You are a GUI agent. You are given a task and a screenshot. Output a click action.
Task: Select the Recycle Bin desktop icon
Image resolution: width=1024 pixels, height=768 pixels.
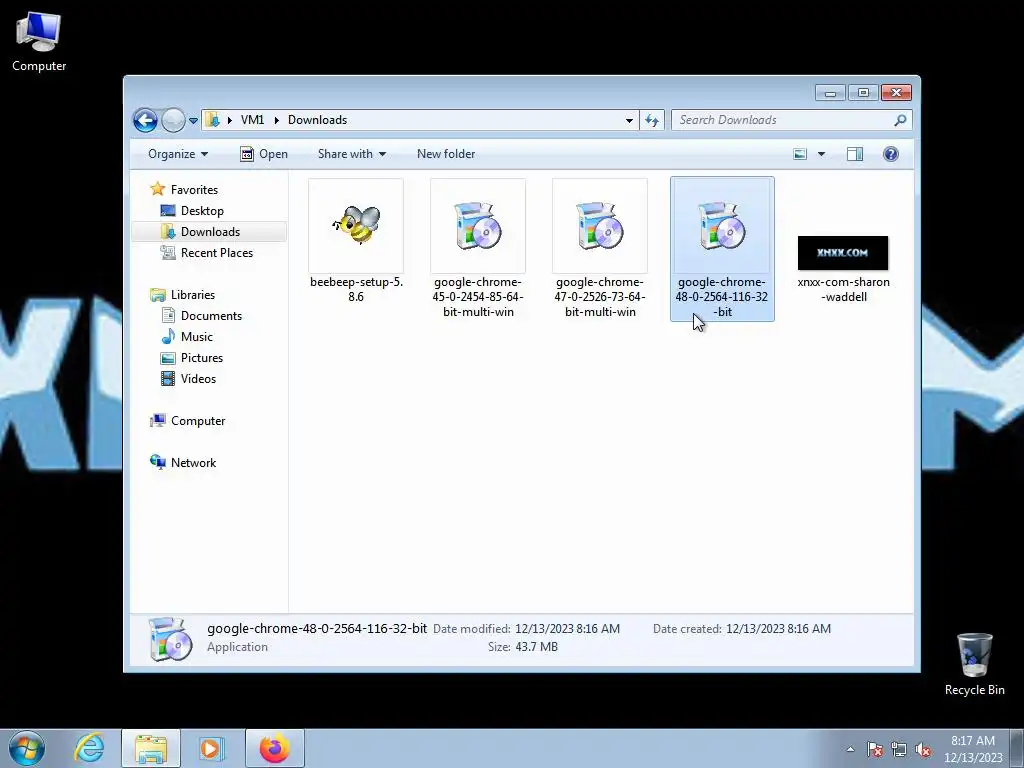coord(974,664)
